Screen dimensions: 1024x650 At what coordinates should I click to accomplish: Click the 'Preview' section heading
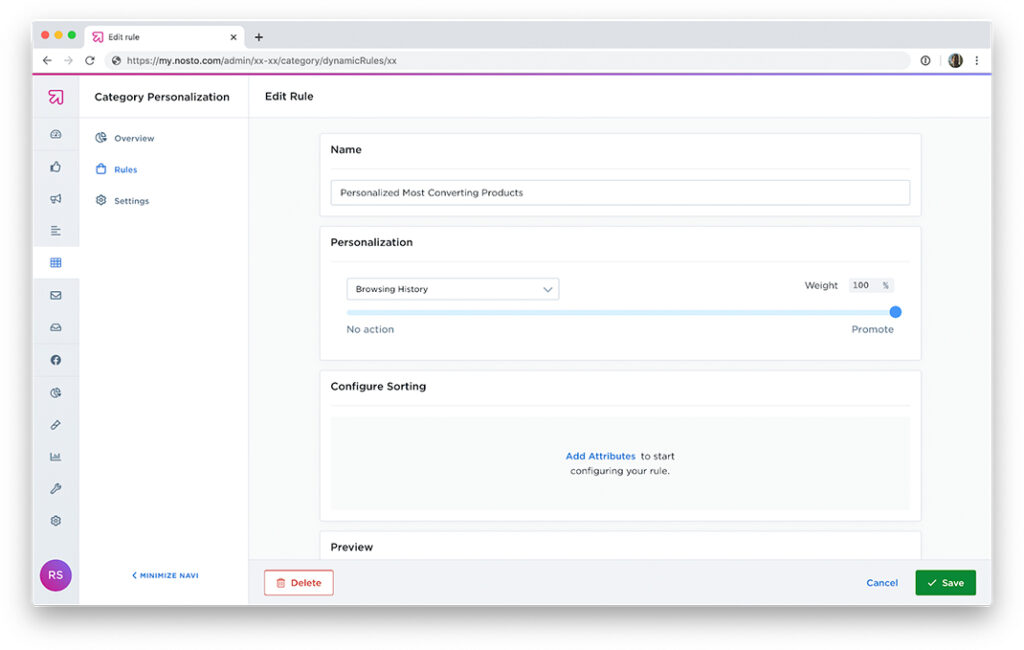click(351, 547)
